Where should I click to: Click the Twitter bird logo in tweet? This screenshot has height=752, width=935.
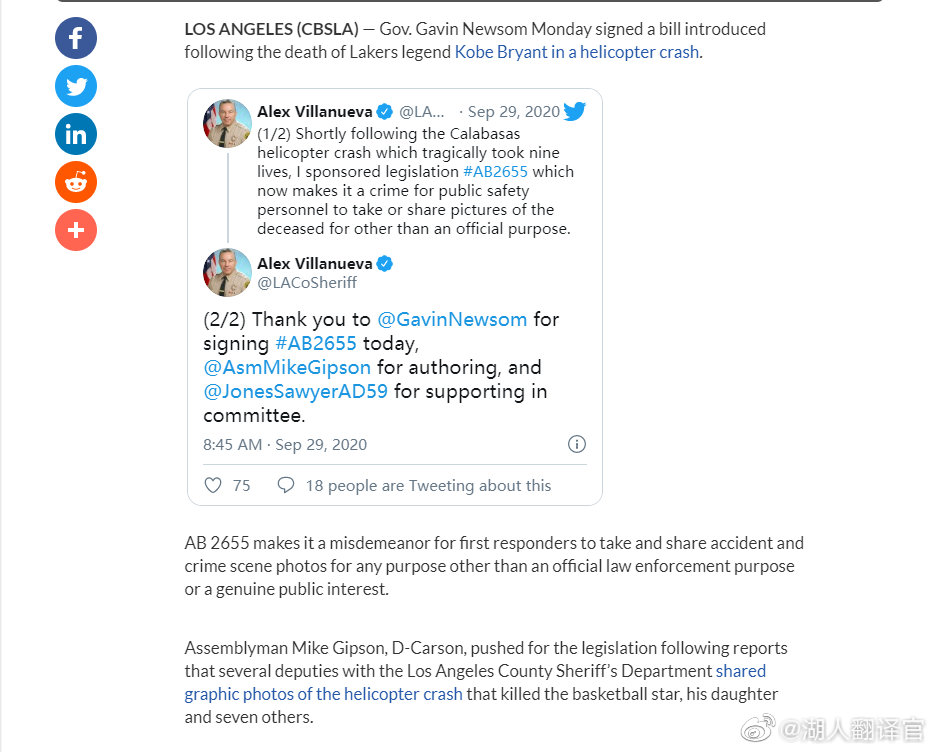tap(574, 111)
